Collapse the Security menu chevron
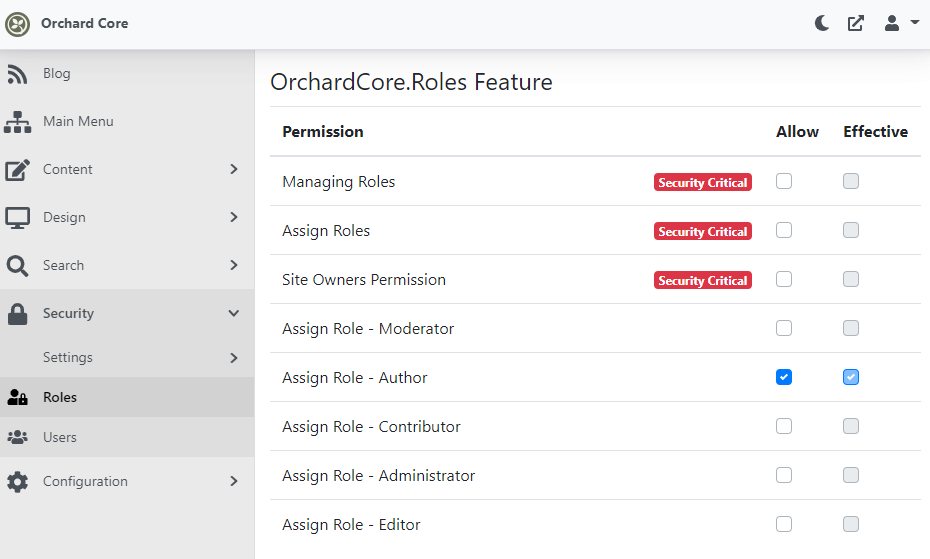Screen dimensions: 930x559 click(234, 313)
